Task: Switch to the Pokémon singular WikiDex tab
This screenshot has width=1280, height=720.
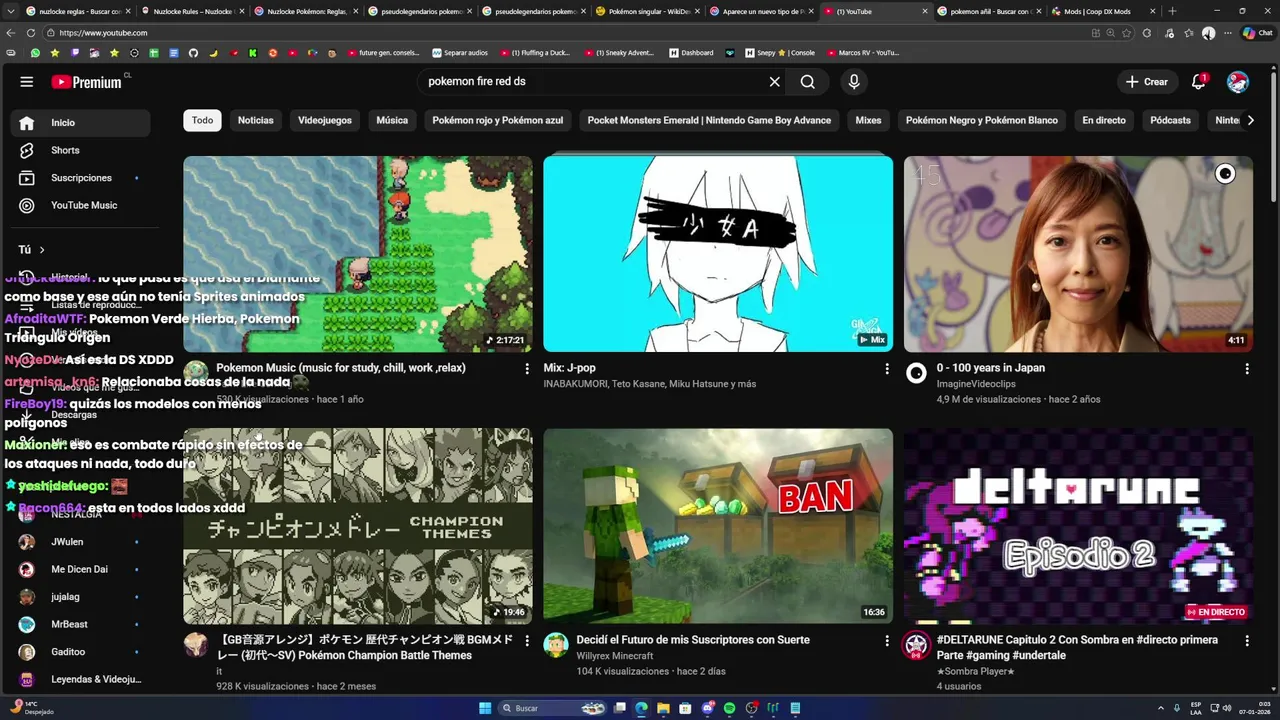Action: pos(648,11)
